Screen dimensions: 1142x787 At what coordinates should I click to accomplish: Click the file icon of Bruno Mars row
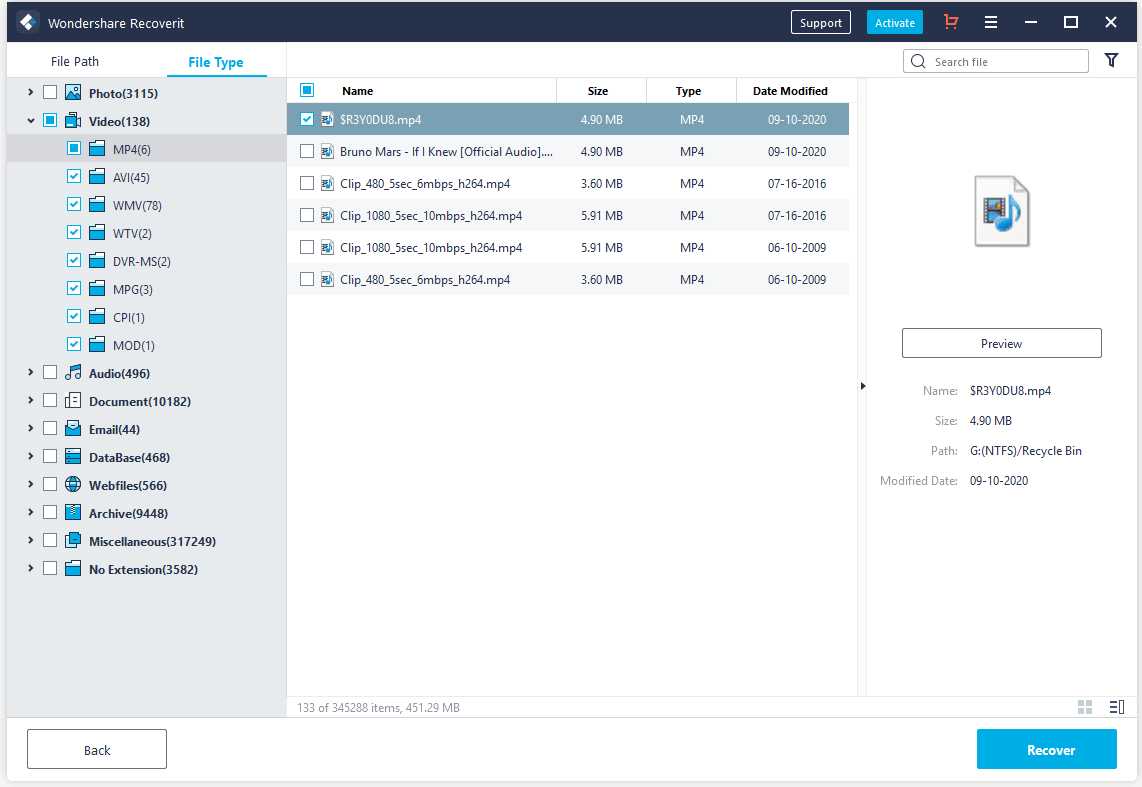(x=327, y=151)
